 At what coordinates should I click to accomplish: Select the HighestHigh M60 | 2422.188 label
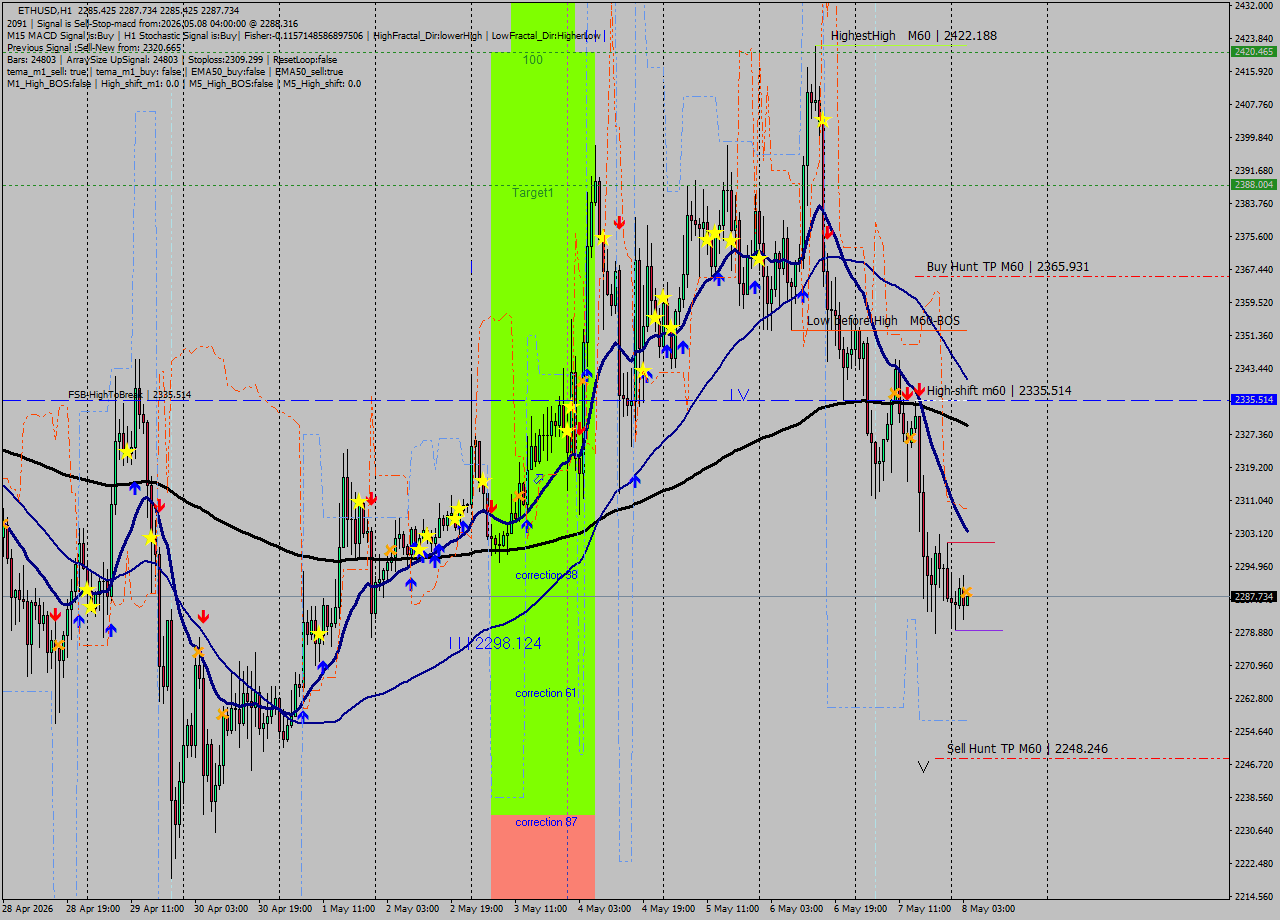[x=913, y=36]
